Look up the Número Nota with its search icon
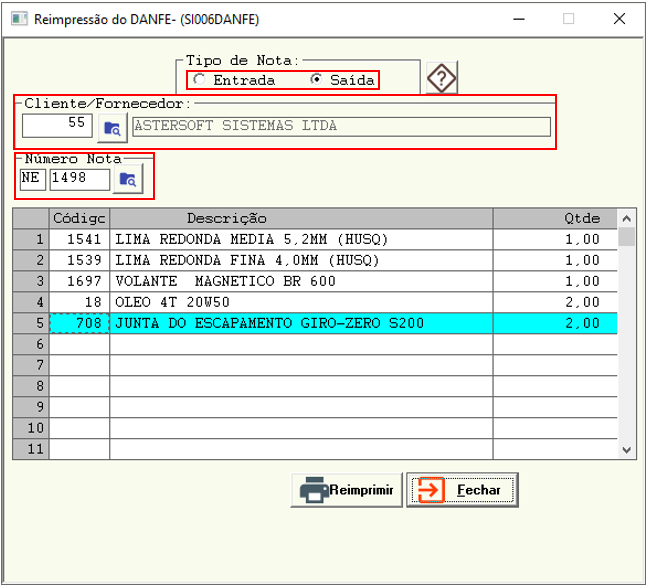Screen dimensions: 648x587 pos(128,179)
